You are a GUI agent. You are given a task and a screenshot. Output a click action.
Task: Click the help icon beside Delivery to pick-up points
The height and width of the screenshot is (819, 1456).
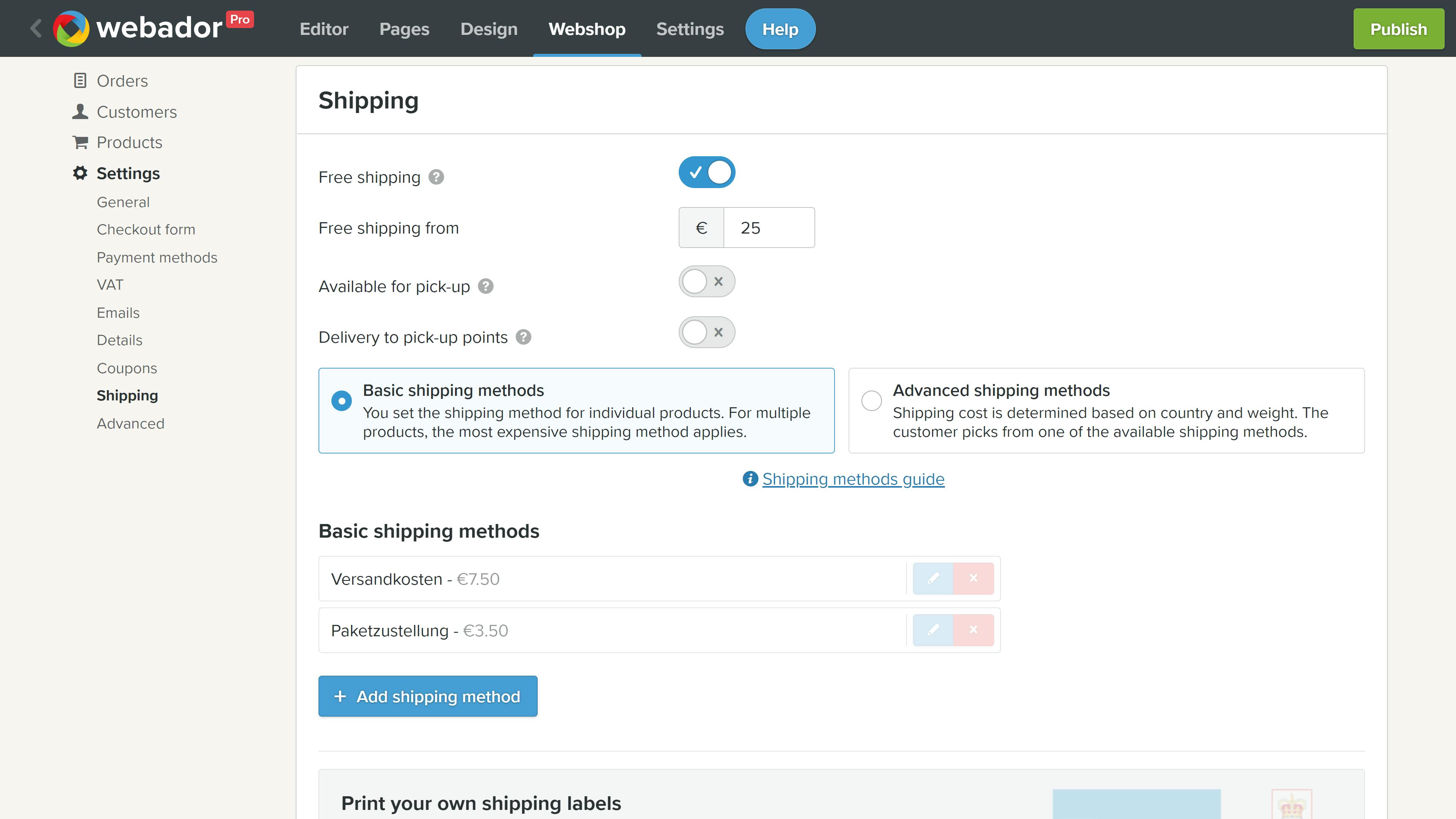pos(523,337)
